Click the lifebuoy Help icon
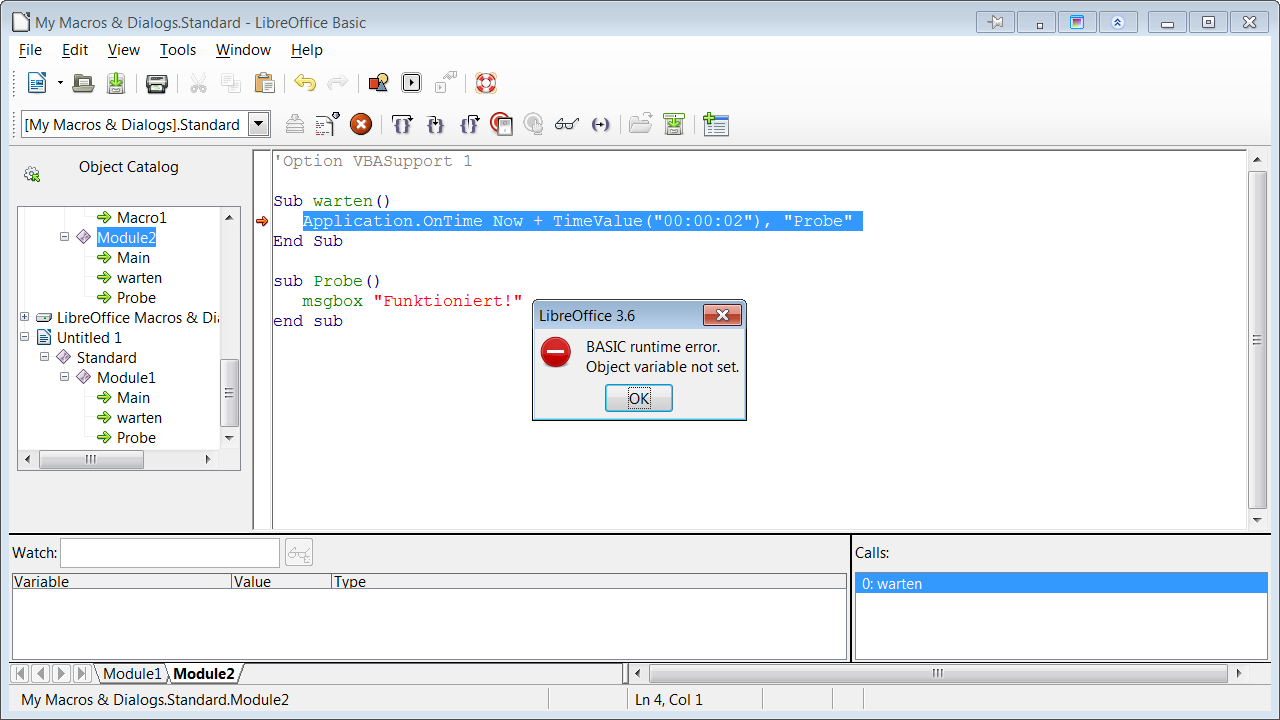Screen dimensions: 1280x720 [486, 83]
